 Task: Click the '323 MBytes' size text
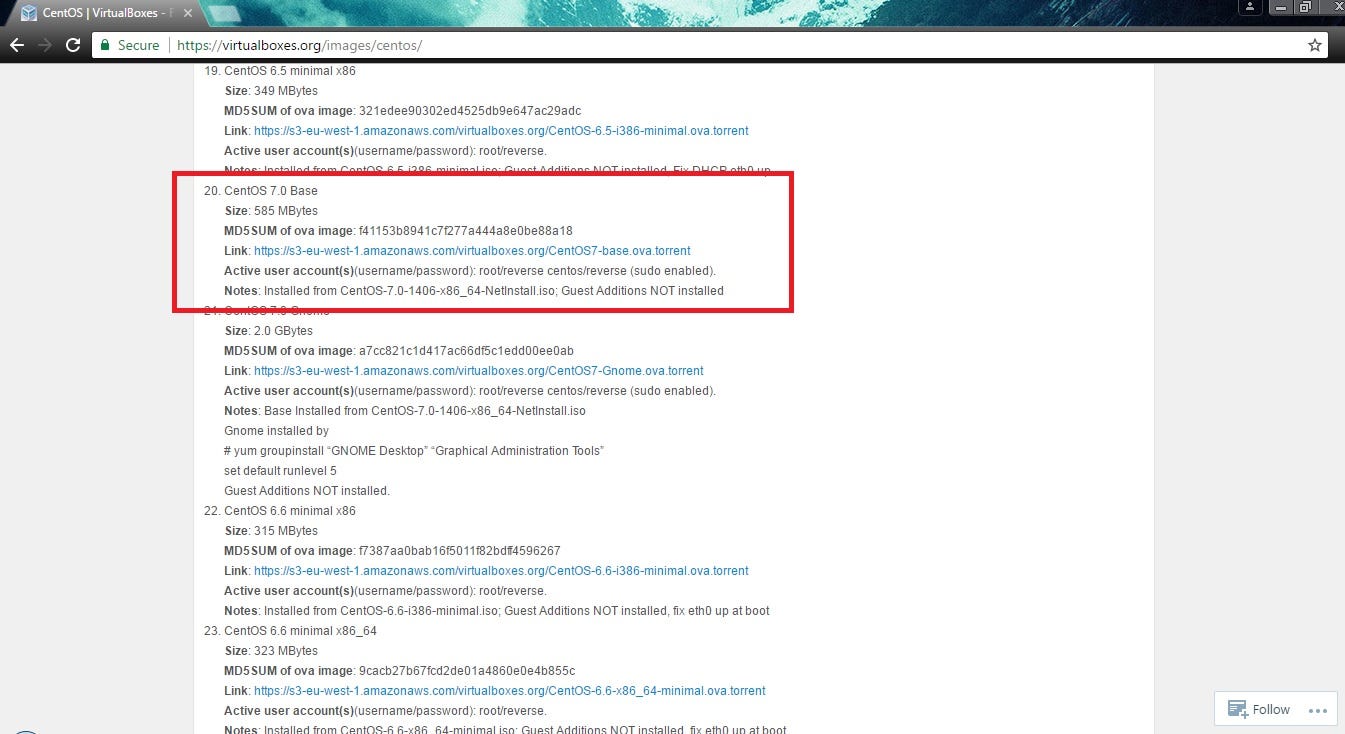(x=285, y=651)
